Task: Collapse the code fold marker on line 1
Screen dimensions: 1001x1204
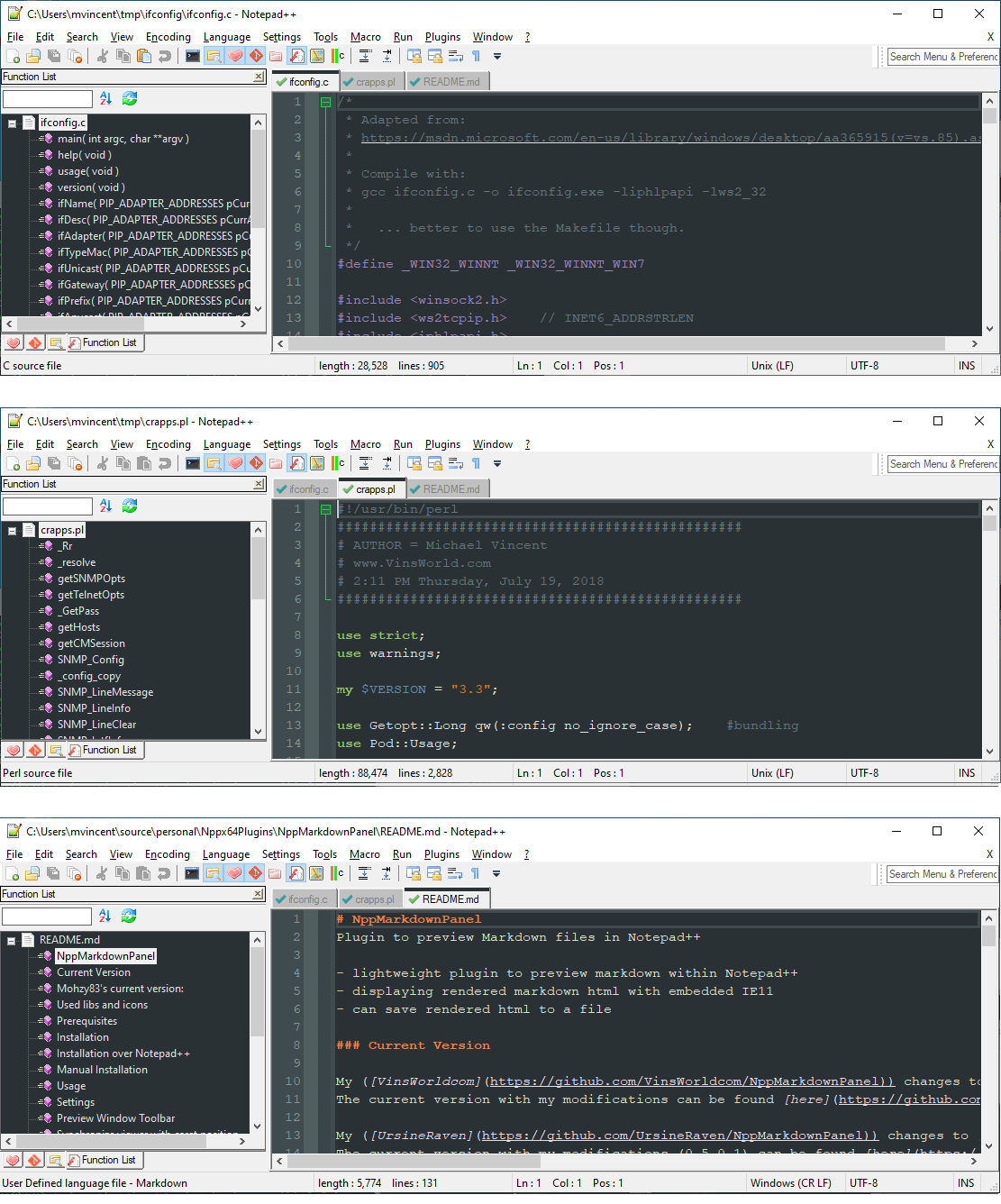Action: tap(325, 103)
